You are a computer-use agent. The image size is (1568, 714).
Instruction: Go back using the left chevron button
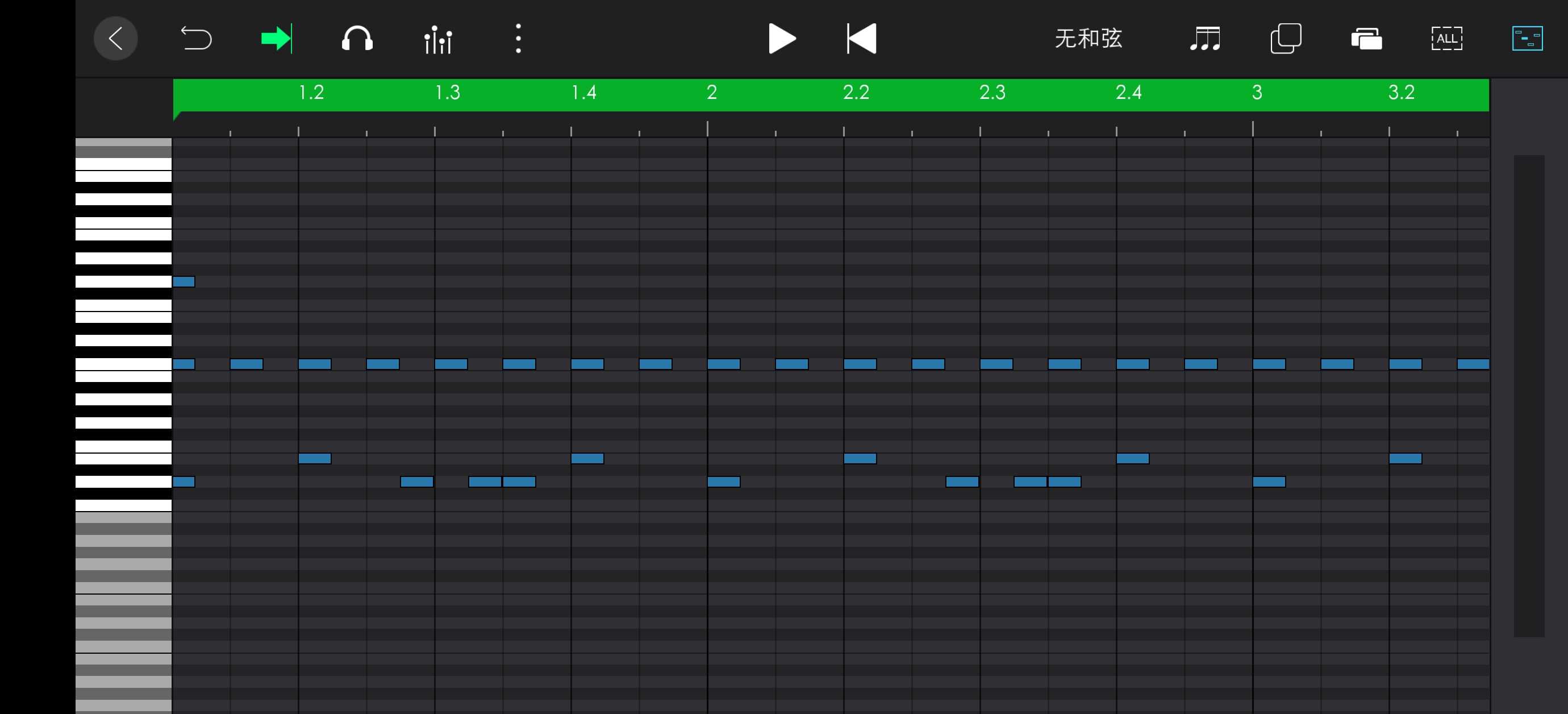tap(115, 39)
